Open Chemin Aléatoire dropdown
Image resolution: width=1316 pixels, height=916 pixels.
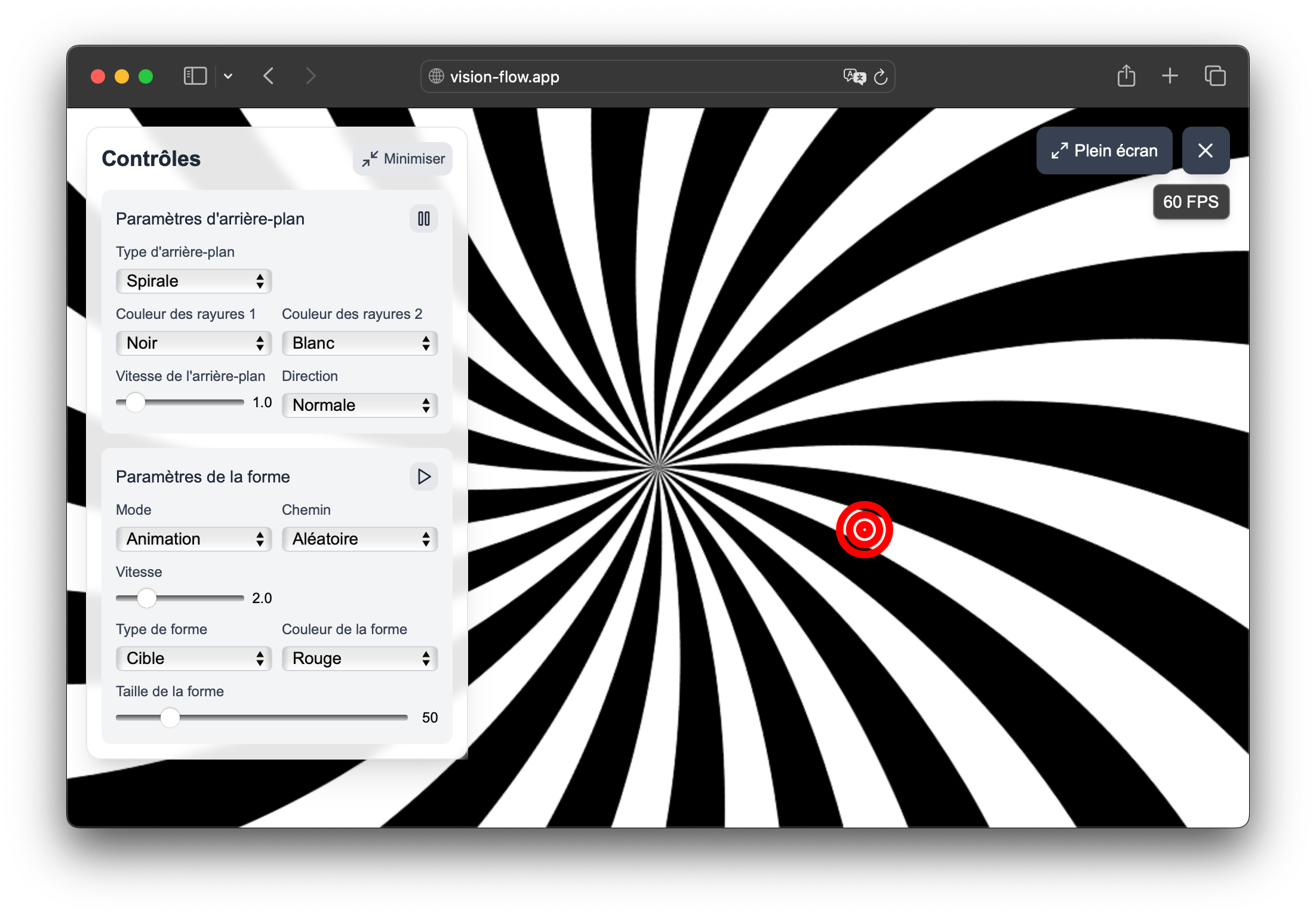tap(359, 539)
